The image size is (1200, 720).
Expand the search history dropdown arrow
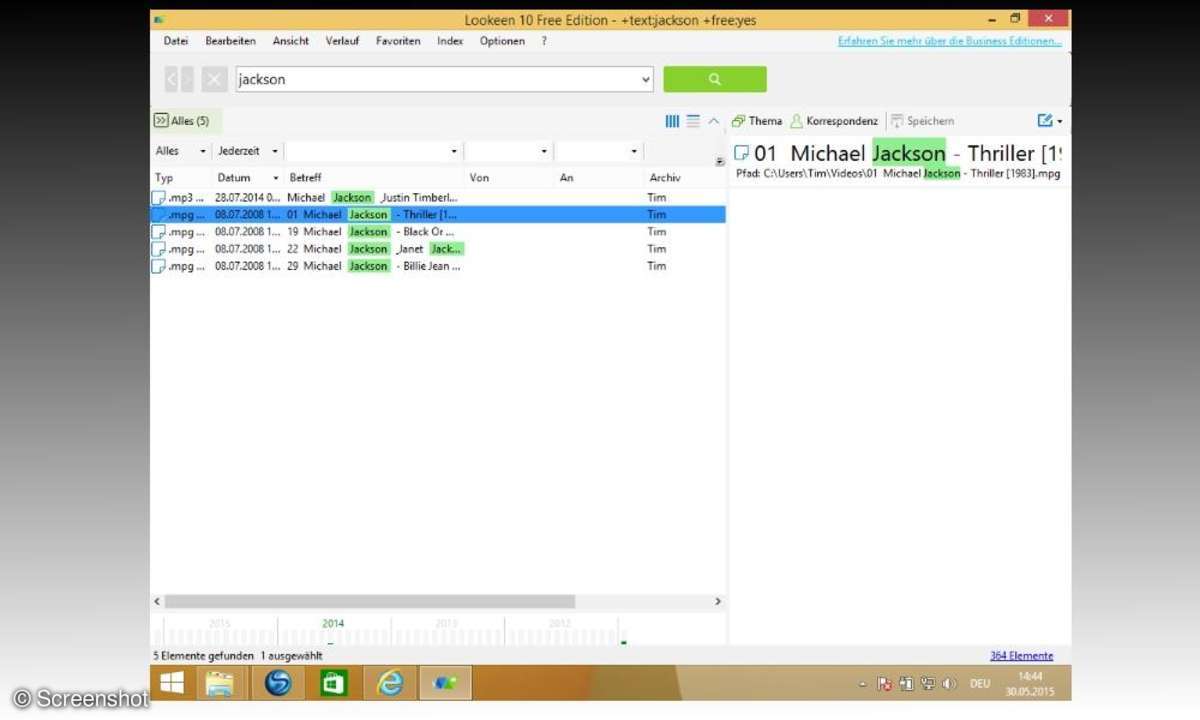coord(645,79)
